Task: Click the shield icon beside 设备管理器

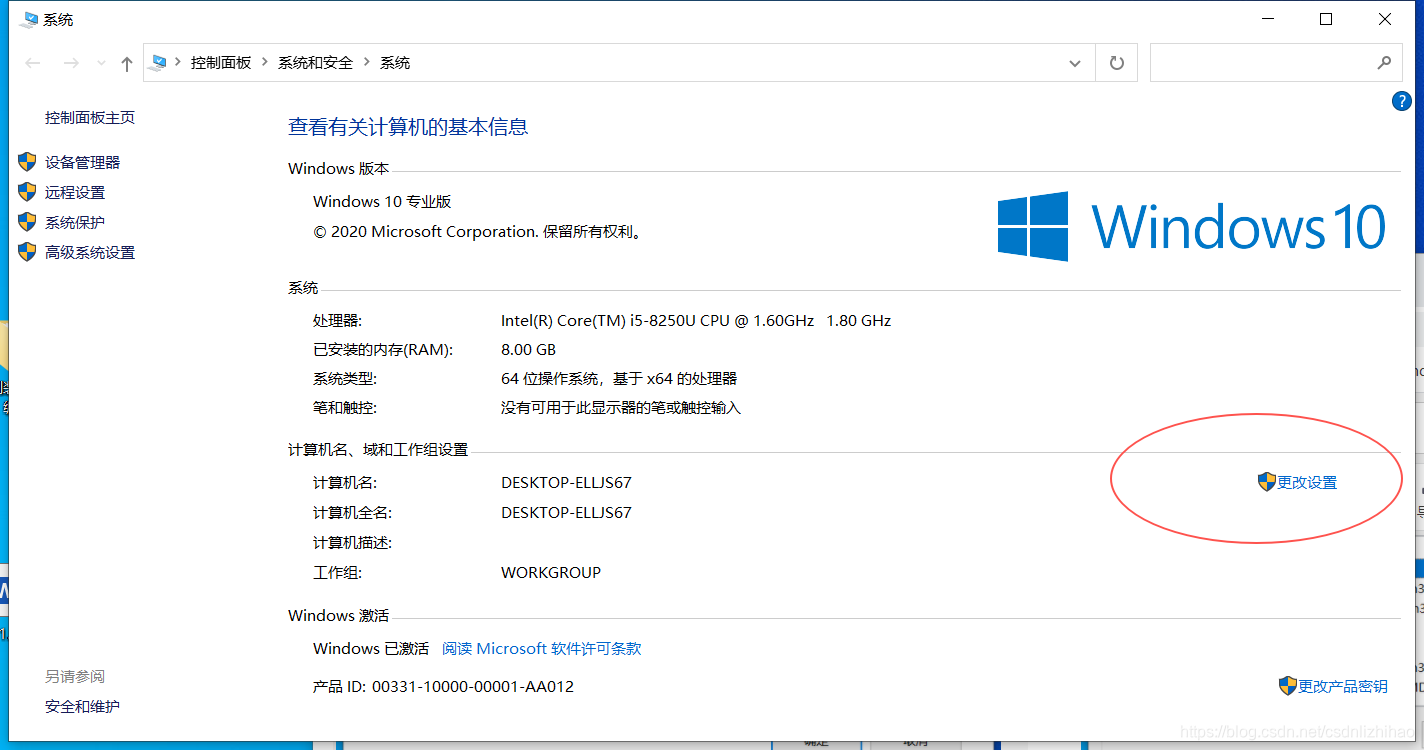Action: [27, 162]
